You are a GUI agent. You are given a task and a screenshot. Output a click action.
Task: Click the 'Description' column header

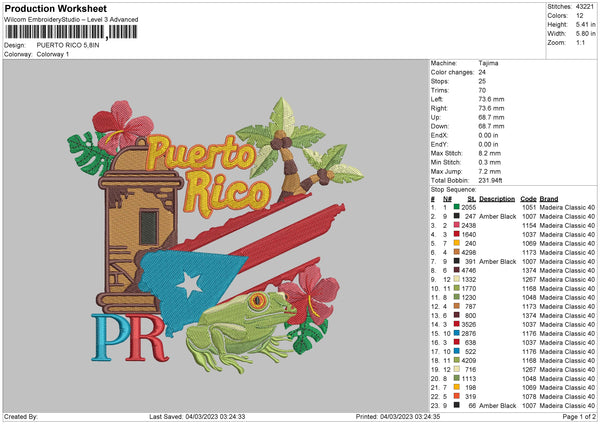coord(497,199)
